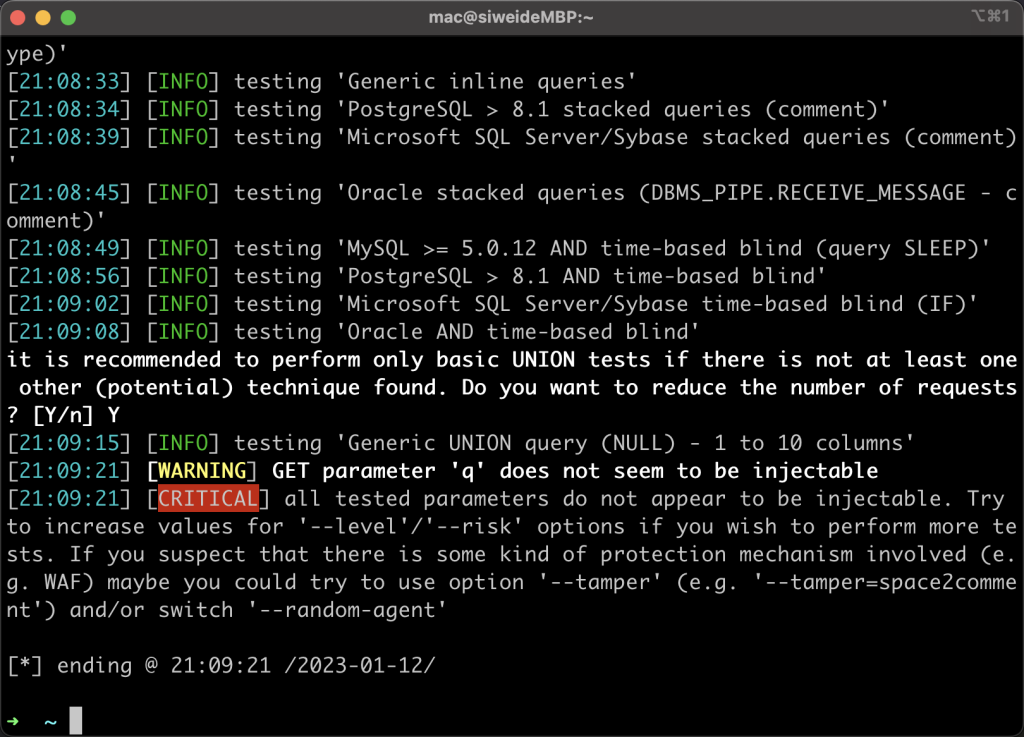This screenshot has height=737, width=1024.
Task: Click the green fullscreen window button
Action: coord(69,18)
